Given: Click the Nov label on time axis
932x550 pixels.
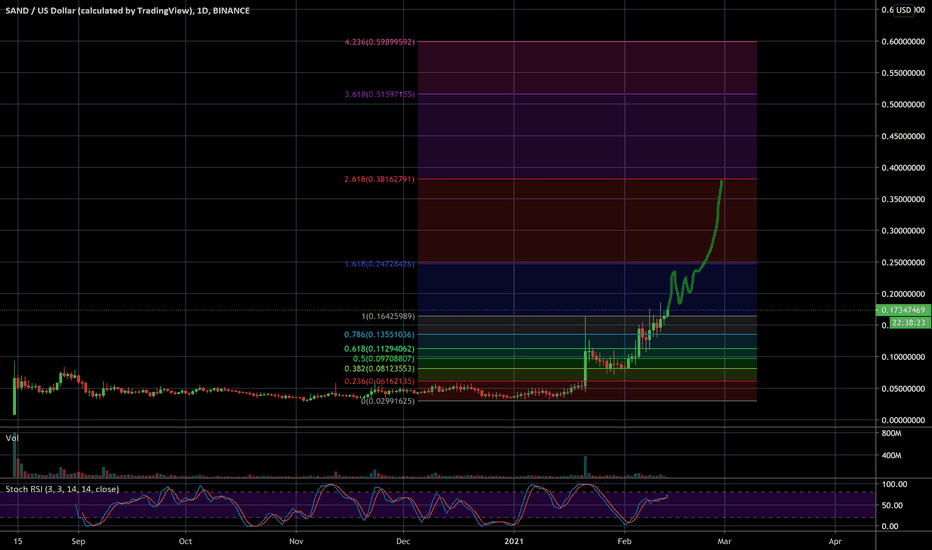Looking at the screenshot, I should 296,541.
